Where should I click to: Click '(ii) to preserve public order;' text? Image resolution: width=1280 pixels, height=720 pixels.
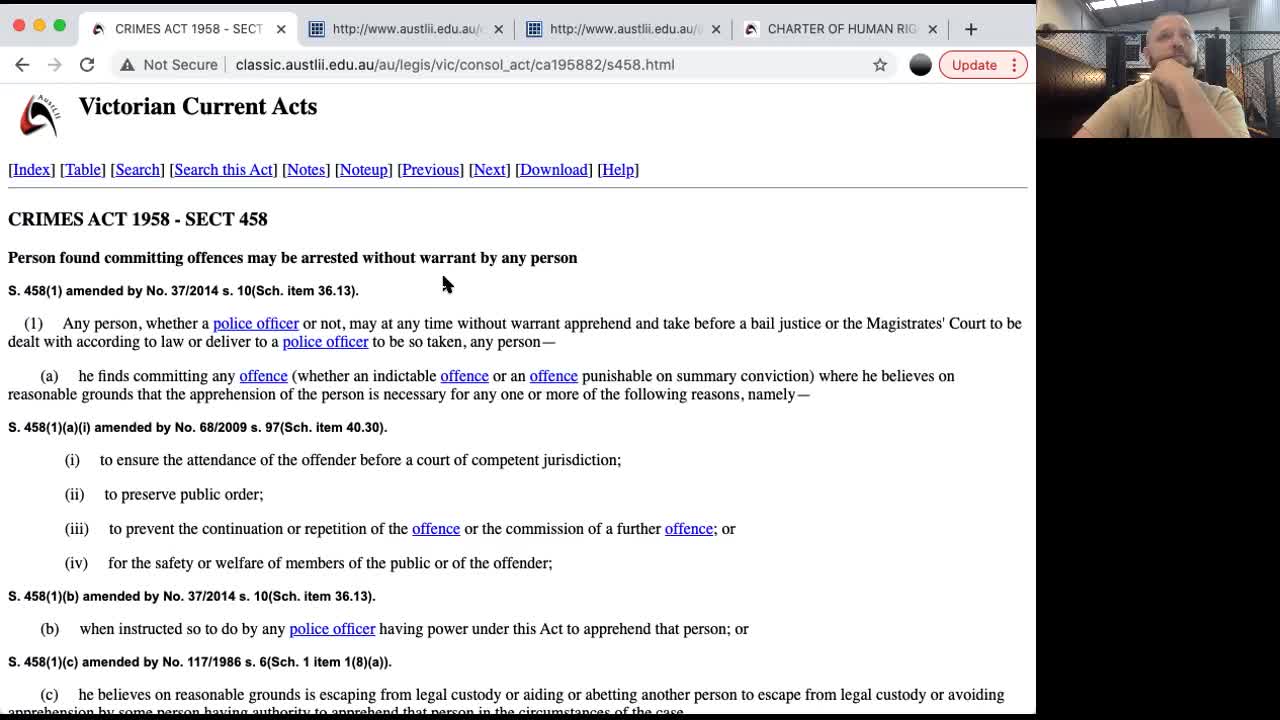point(164,495)
